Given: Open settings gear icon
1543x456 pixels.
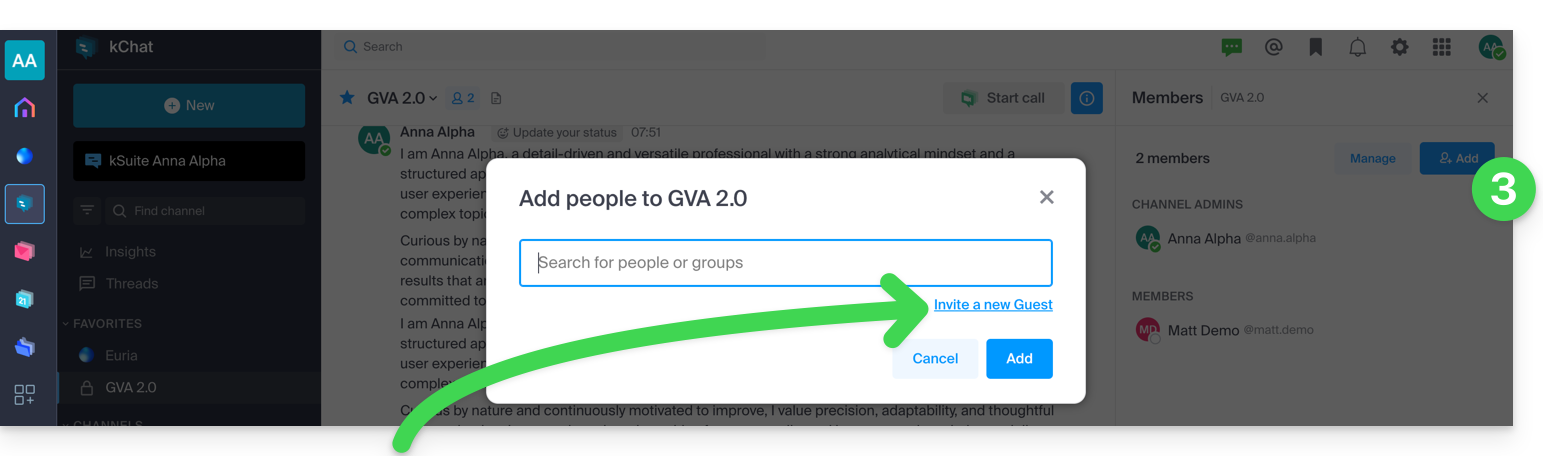Looking at the screenshot, I should [x=1399, y=47].
